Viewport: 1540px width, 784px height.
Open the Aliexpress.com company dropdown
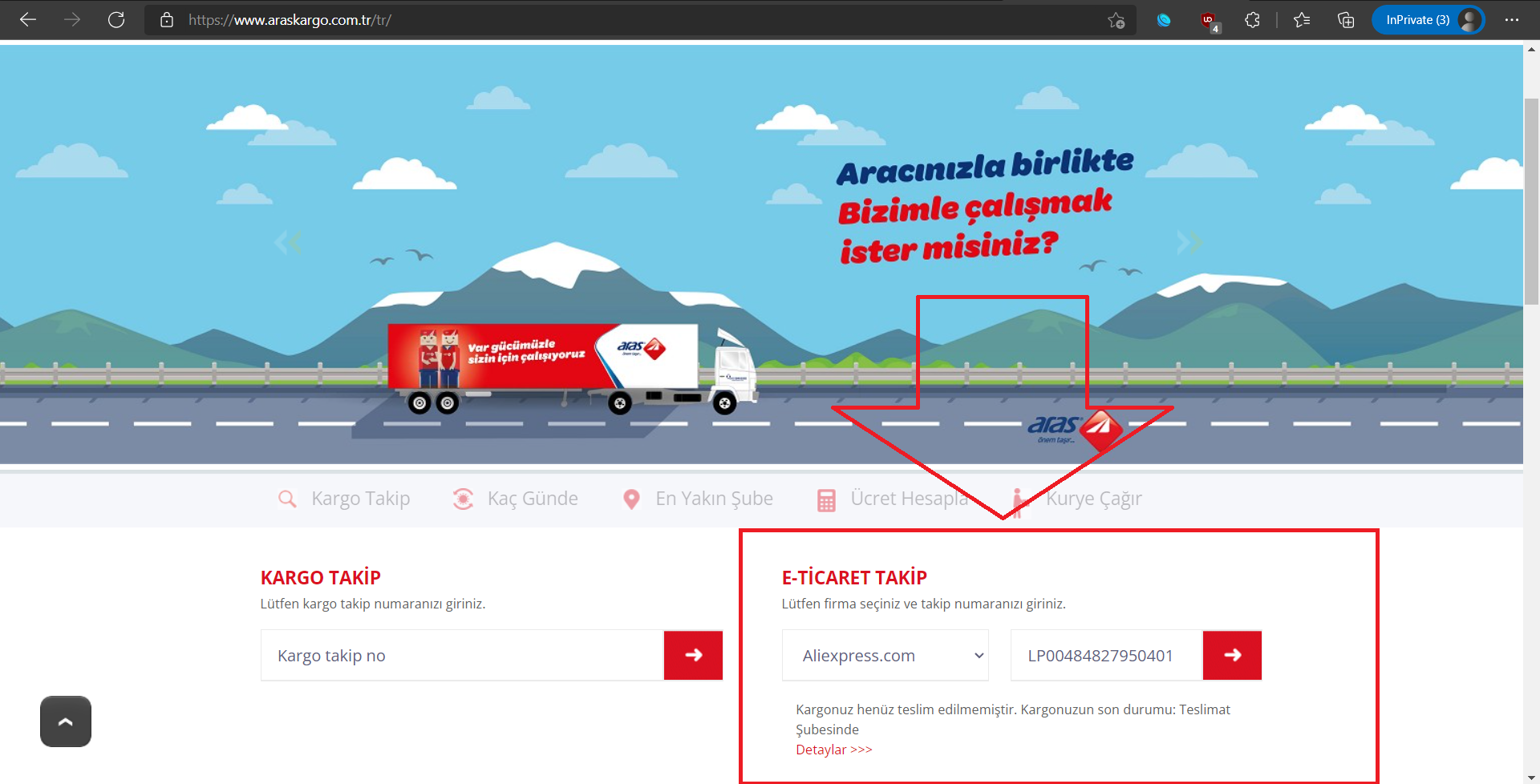click(x=885, y=656)
